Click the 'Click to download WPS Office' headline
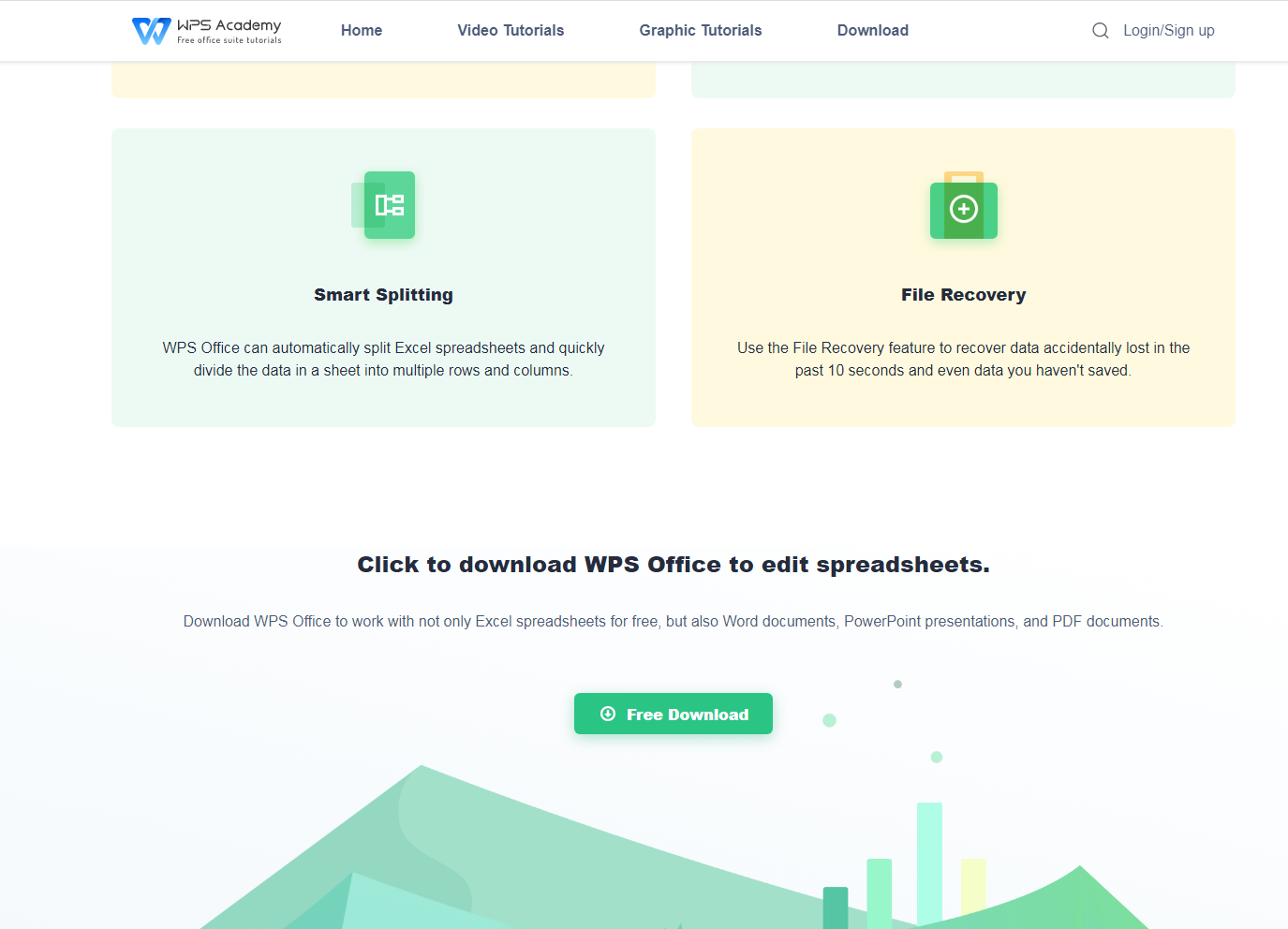The image size is (1288, 929). click(x=674, y=565)
